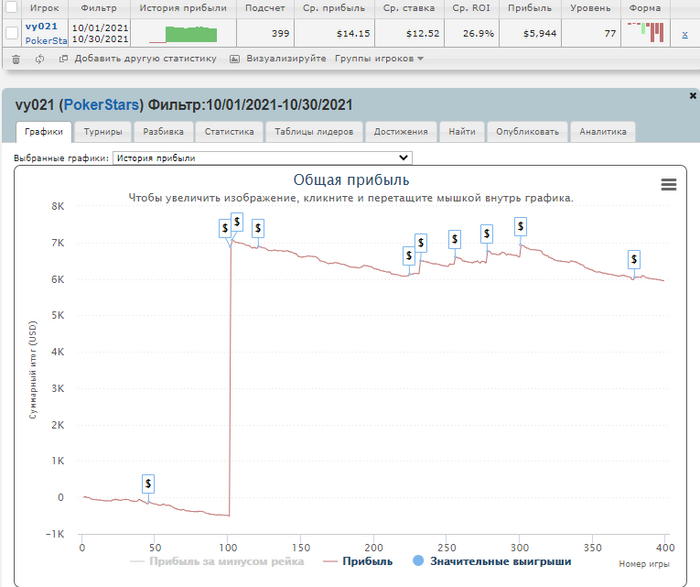
Task: Sort by 'Ср. прибыль' column header
Action: (x=334, y=8)
